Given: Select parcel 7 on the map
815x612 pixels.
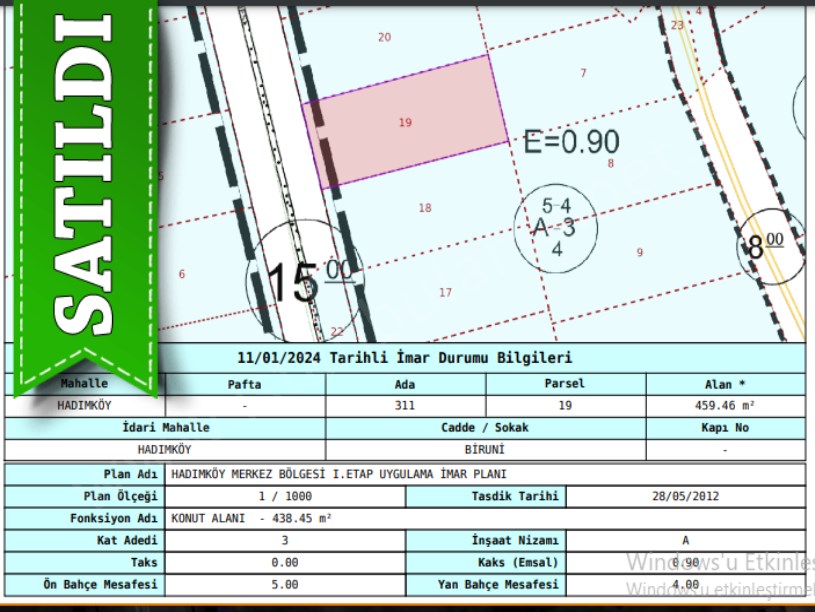Looking at the screenshot, I should tap(583, 73).
